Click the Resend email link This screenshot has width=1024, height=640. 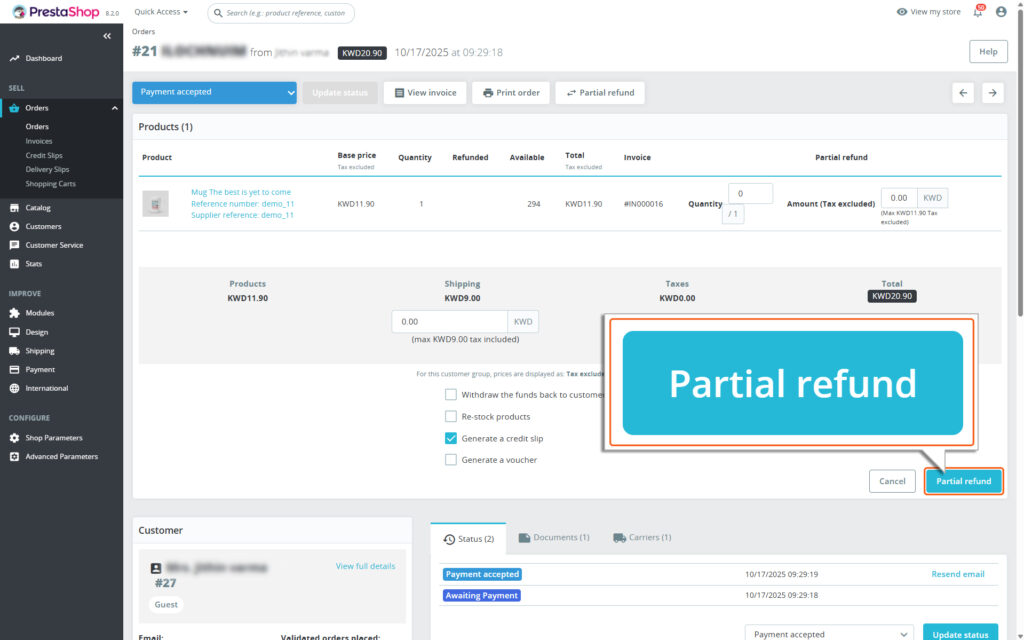coord(957,573)
